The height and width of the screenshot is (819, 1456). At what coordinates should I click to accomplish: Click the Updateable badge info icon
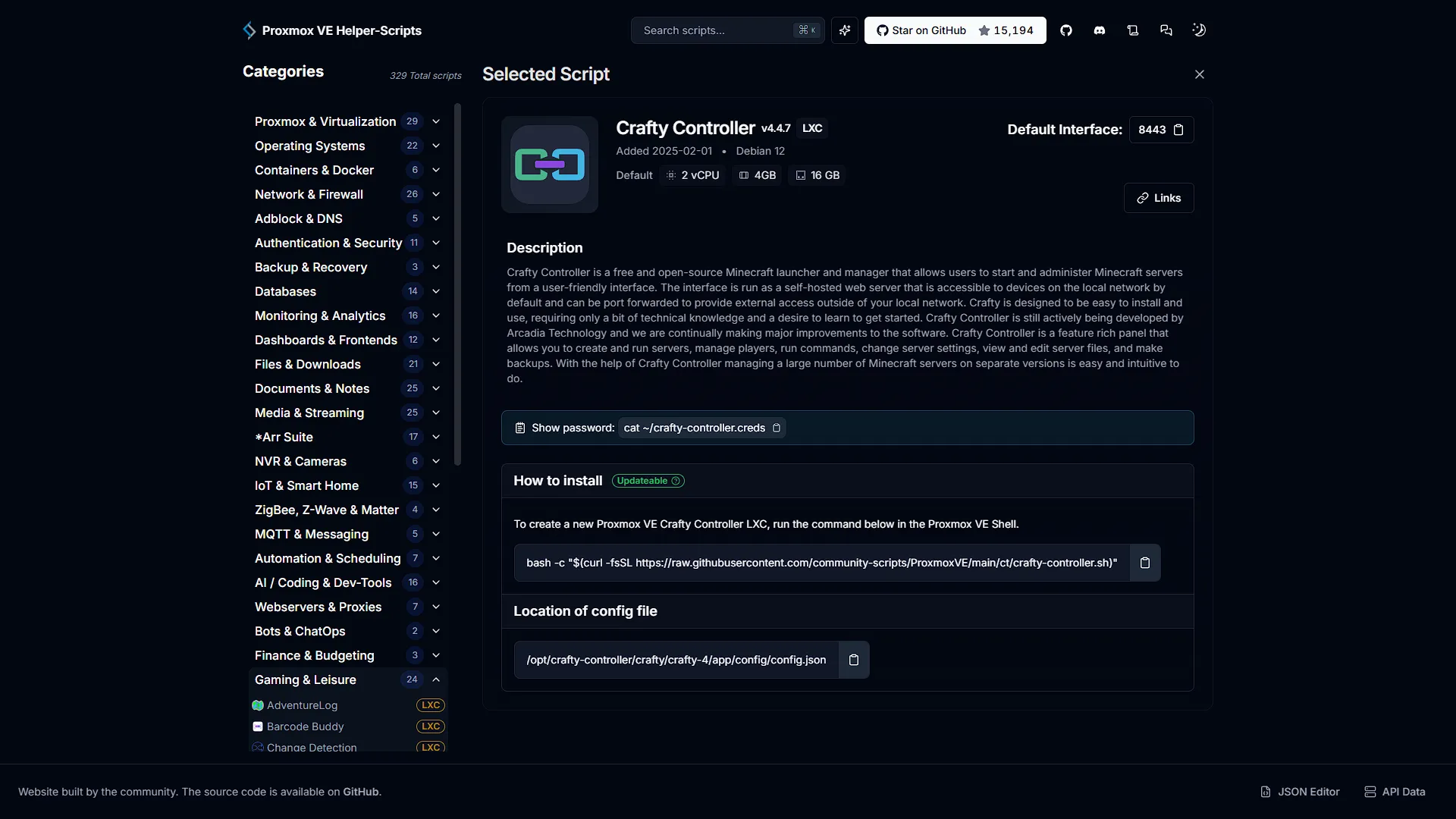tap(676, 481)
